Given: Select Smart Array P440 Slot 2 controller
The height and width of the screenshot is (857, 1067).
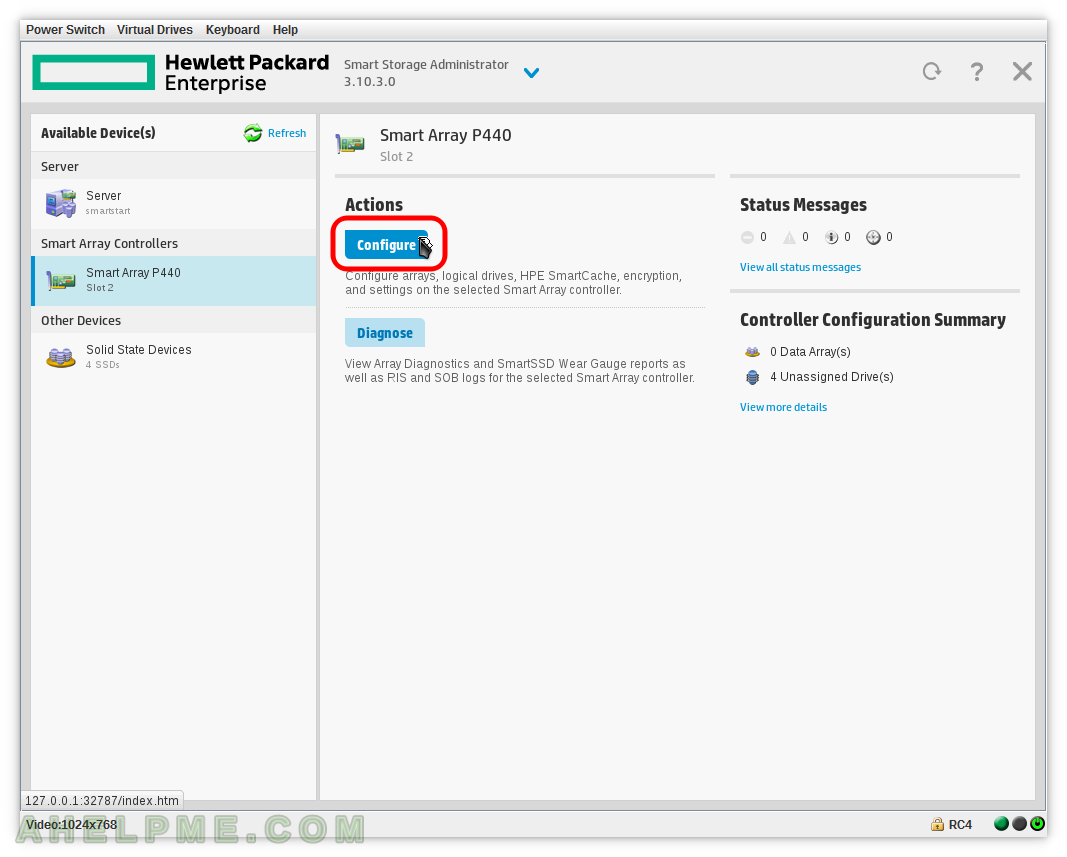Looking at the screenshot, I should pyautogui.click(x=174, y=280).
